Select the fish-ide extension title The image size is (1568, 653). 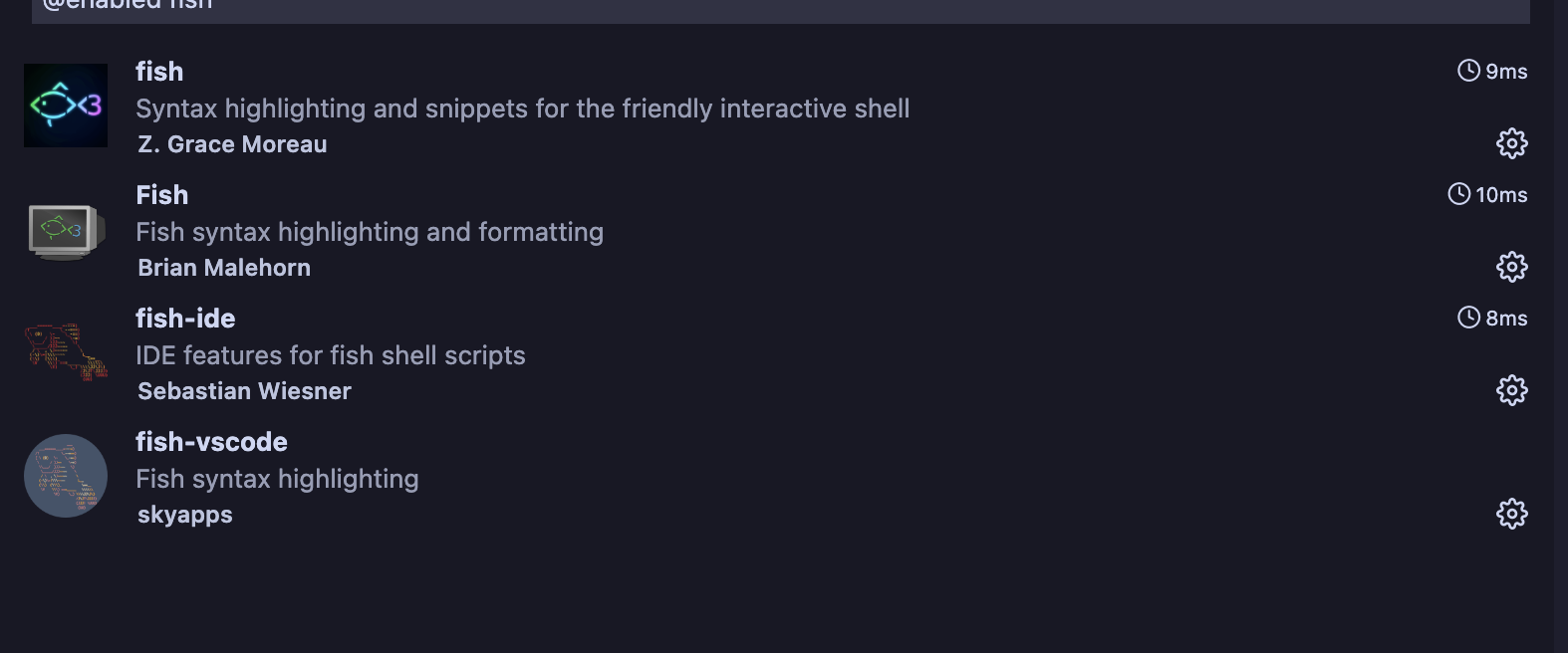185,319
